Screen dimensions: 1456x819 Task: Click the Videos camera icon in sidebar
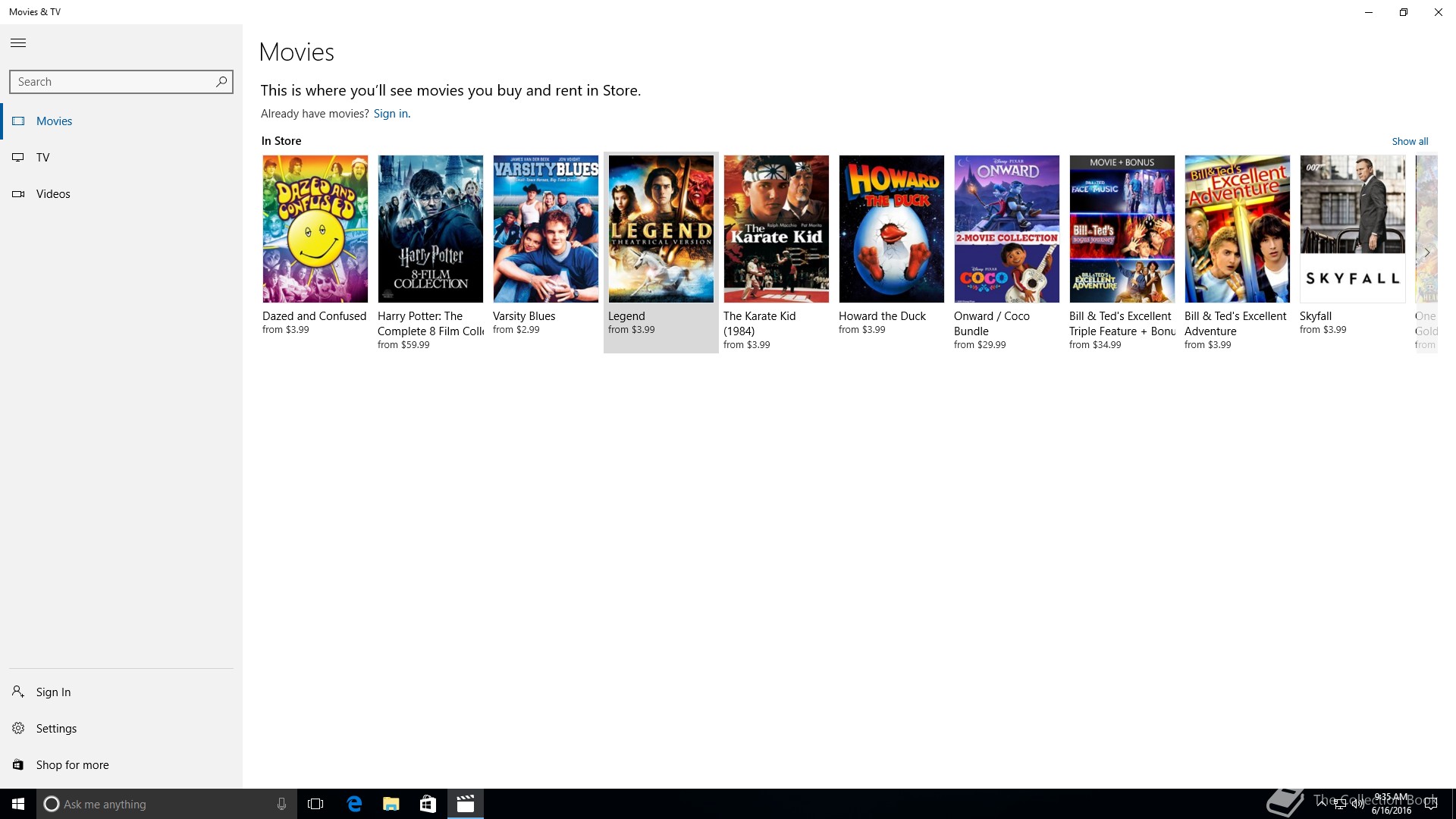(18, 194)
